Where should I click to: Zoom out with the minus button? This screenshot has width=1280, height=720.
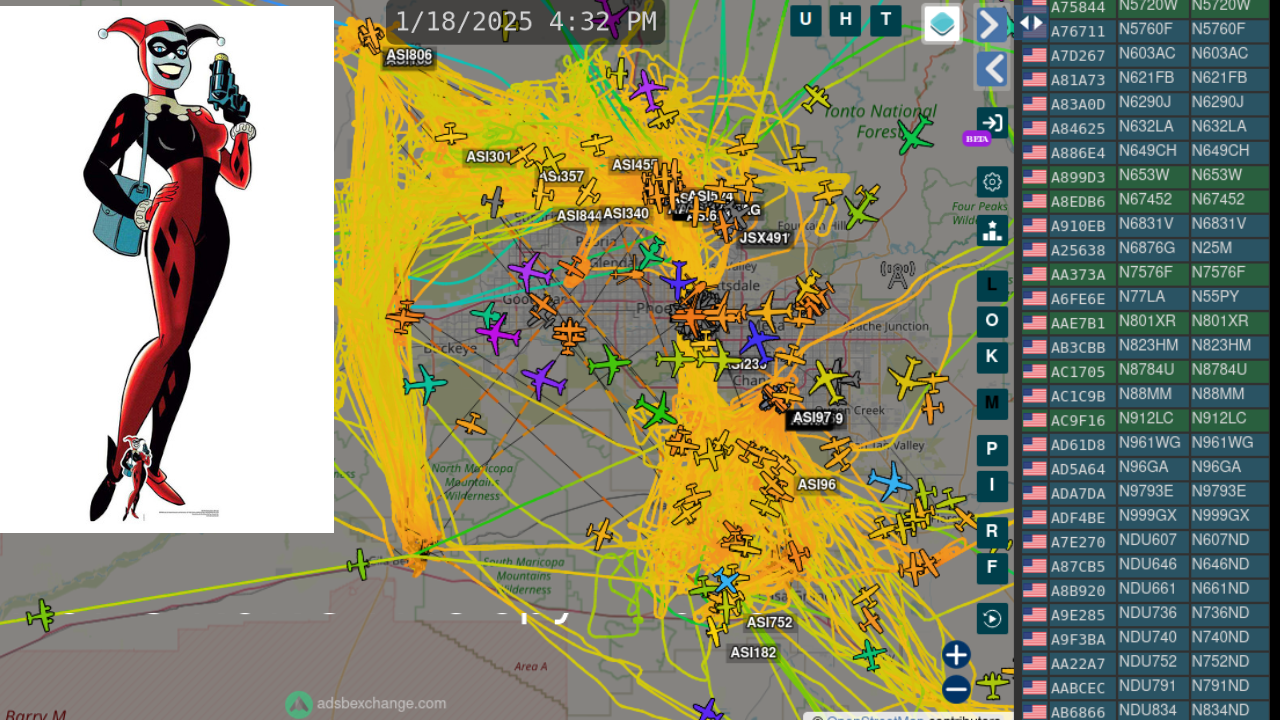coord(956,689)
